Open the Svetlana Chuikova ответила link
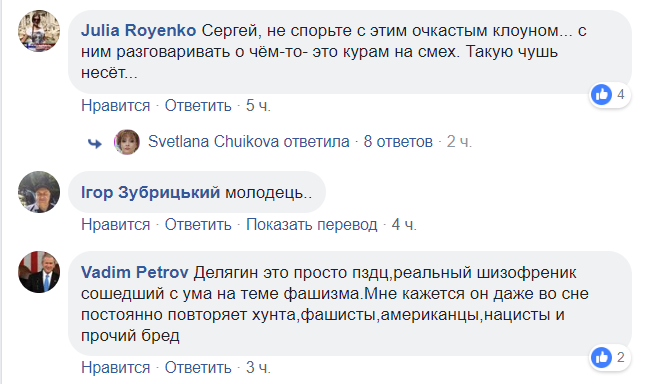Image resolution: width=668 pixels, height=384 pixels. point(248,141)
